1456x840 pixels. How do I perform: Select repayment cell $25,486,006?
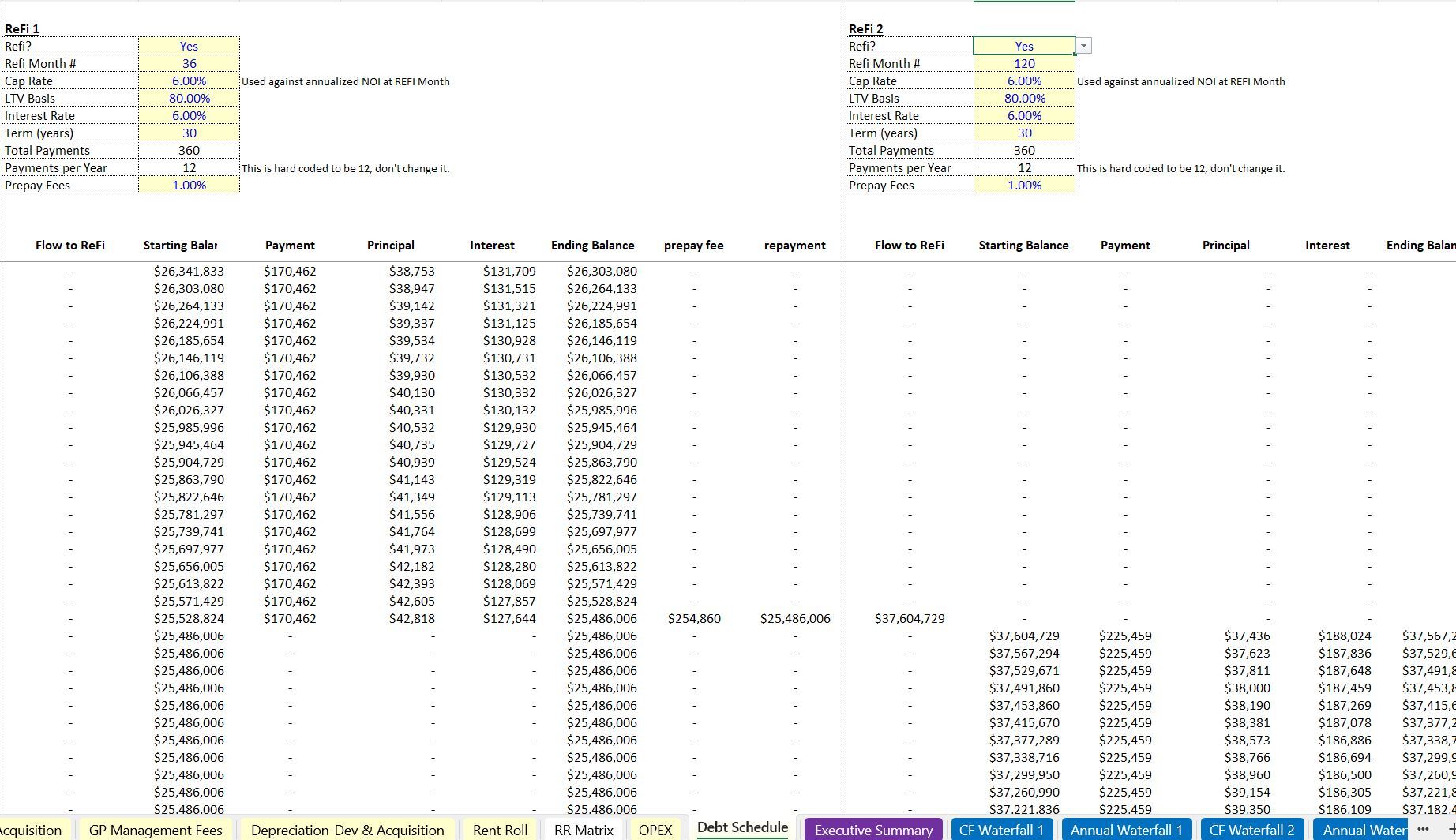coord(795,618)
